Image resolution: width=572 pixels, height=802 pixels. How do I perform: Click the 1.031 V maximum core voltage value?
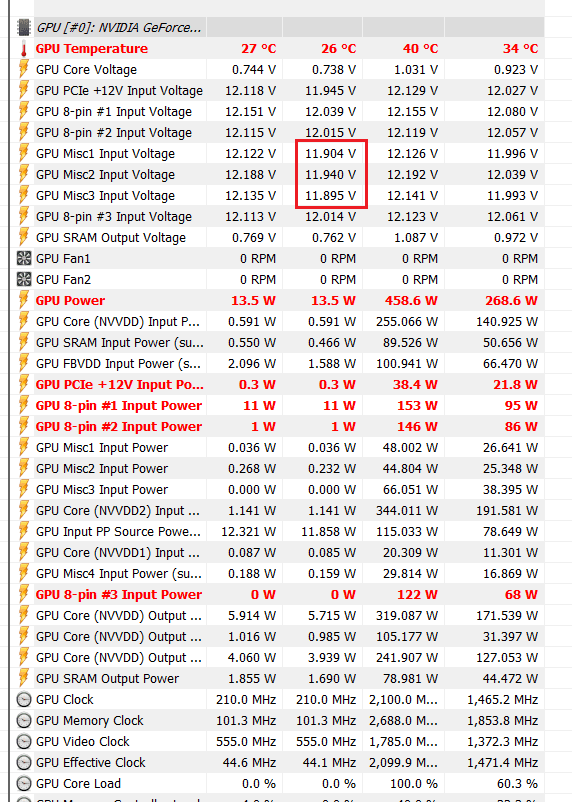point(416,70)
